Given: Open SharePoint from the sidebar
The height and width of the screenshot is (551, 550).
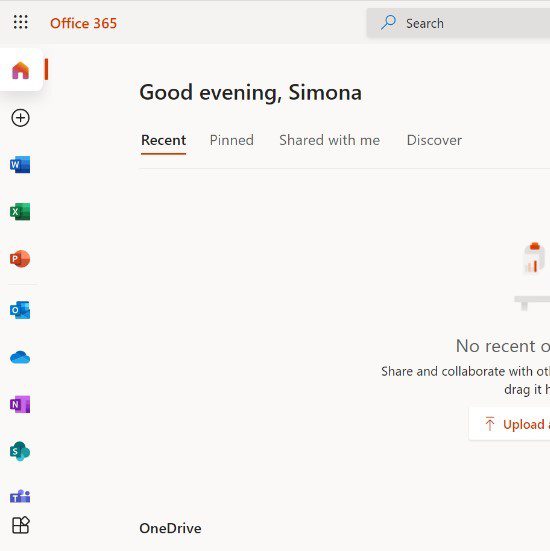Looking at the screenshot, I should click(20, 451).
